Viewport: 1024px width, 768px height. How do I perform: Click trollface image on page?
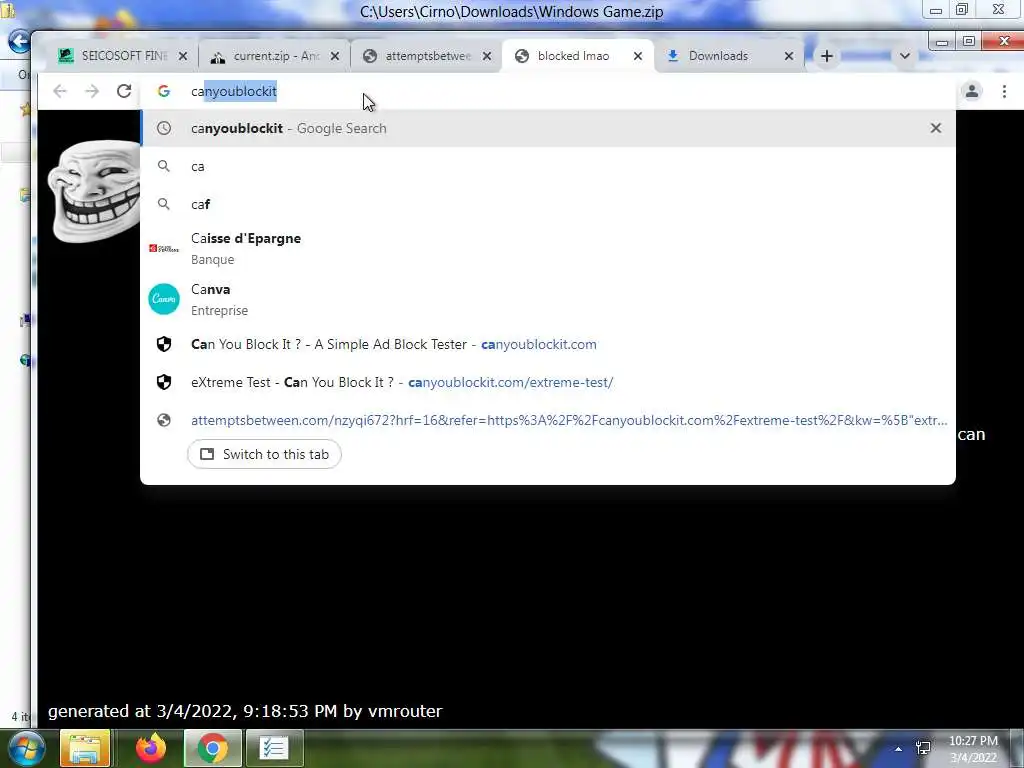(x=95, y=191)
